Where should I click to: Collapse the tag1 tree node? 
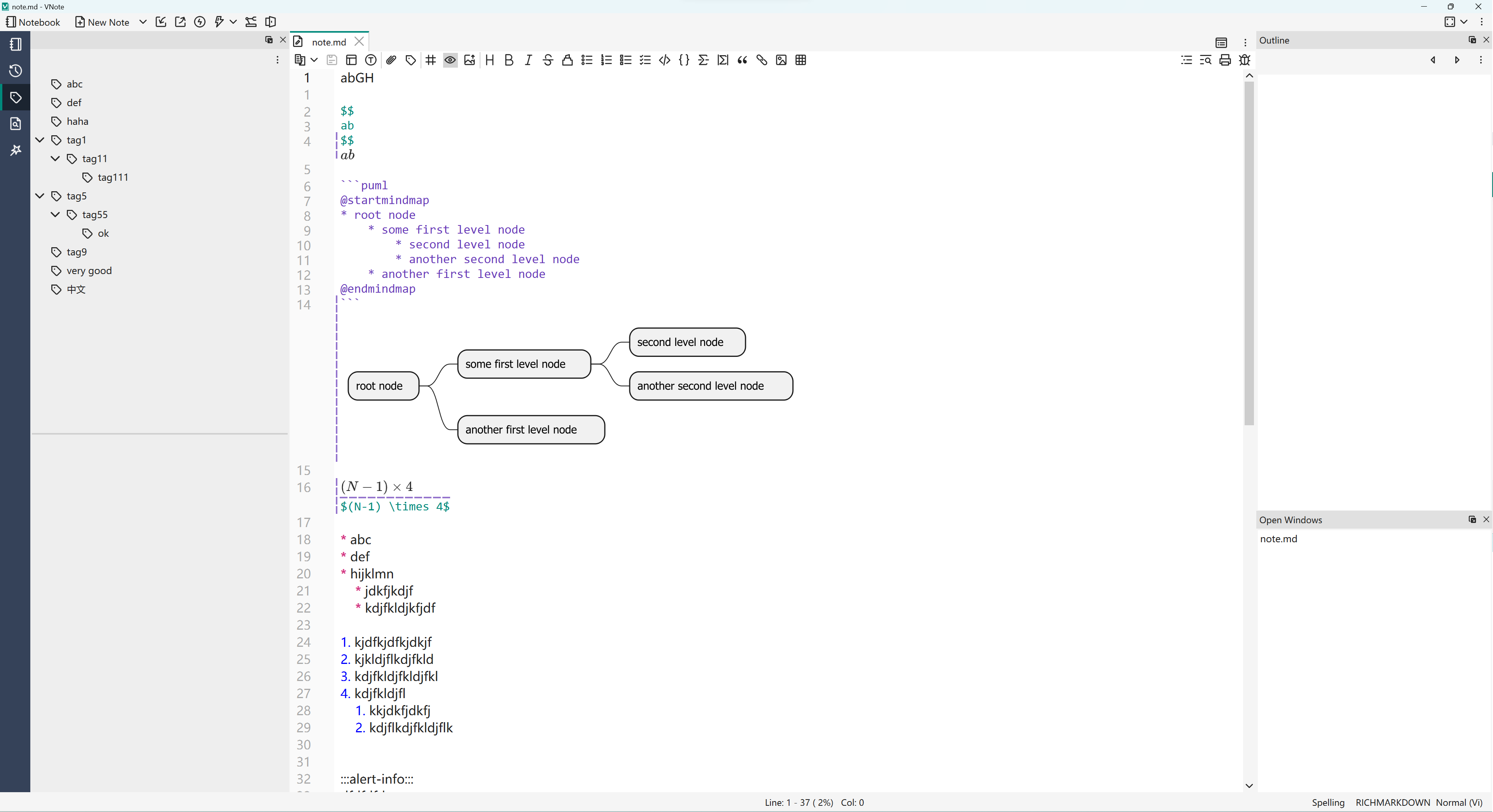pyautogui.click(x=40, y=140)
